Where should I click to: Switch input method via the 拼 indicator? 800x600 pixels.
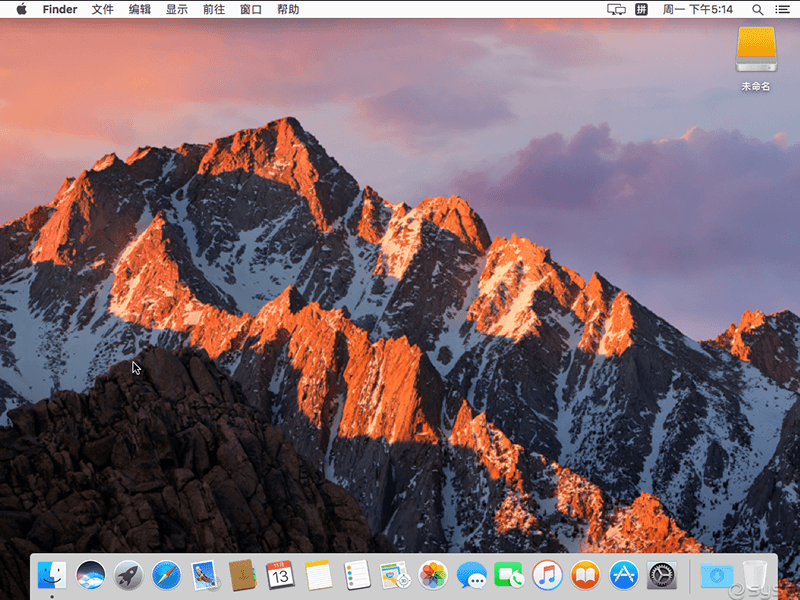click(640, 9)
